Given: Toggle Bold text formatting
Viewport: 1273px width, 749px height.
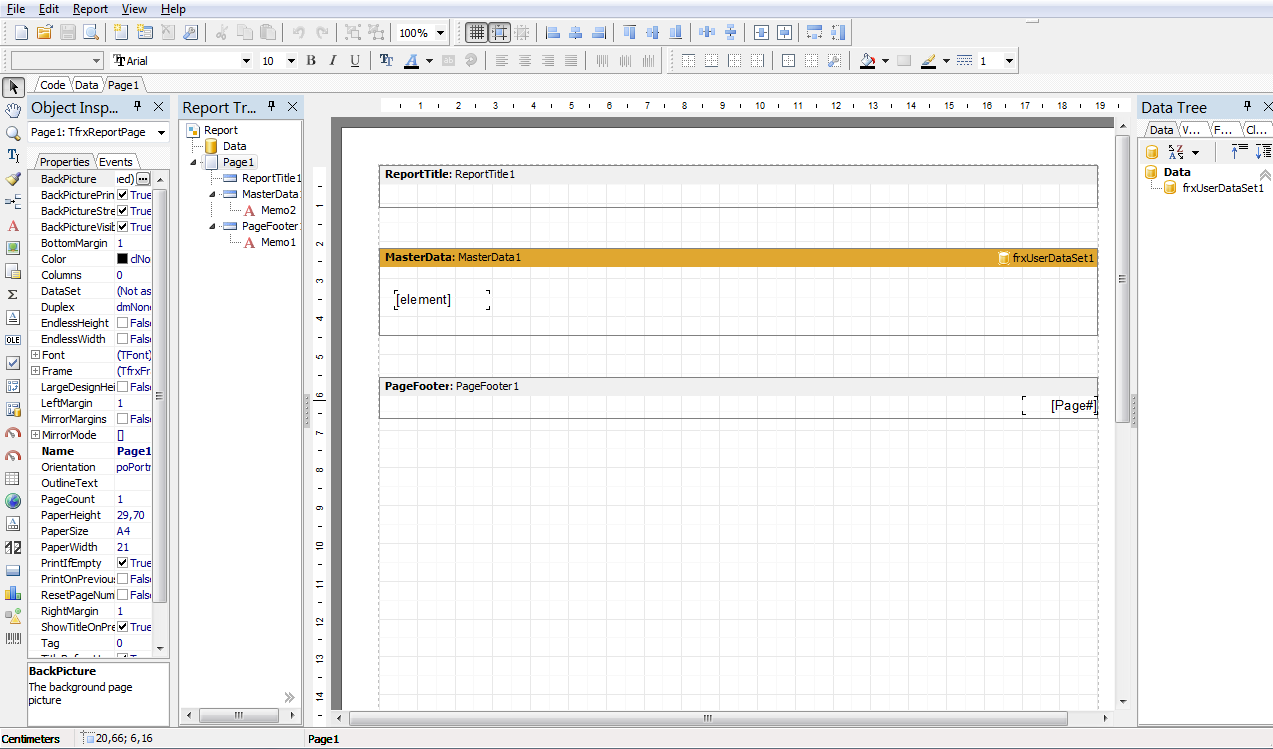Looking at the screenshot, I should [x=311, y=61].
